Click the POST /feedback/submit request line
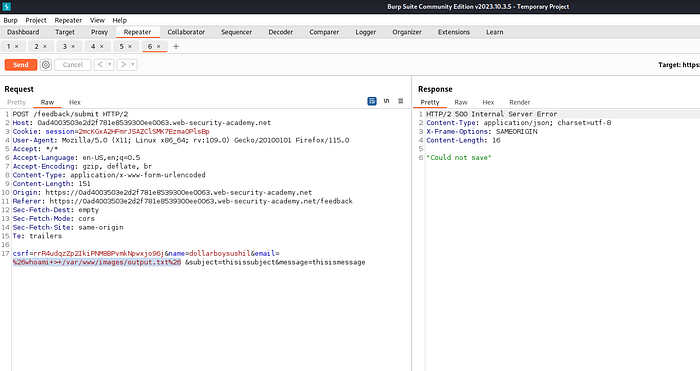The width and height of the screenshot is (700, 371). [70, 114]
